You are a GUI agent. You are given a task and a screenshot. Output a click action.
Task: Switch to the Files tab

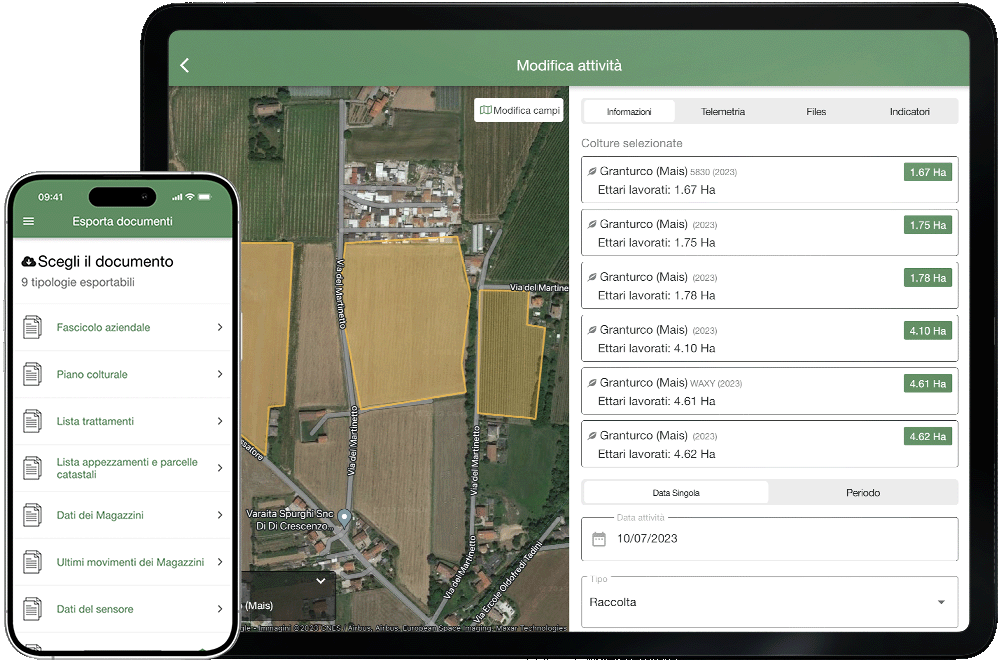[x=816, y=112]
